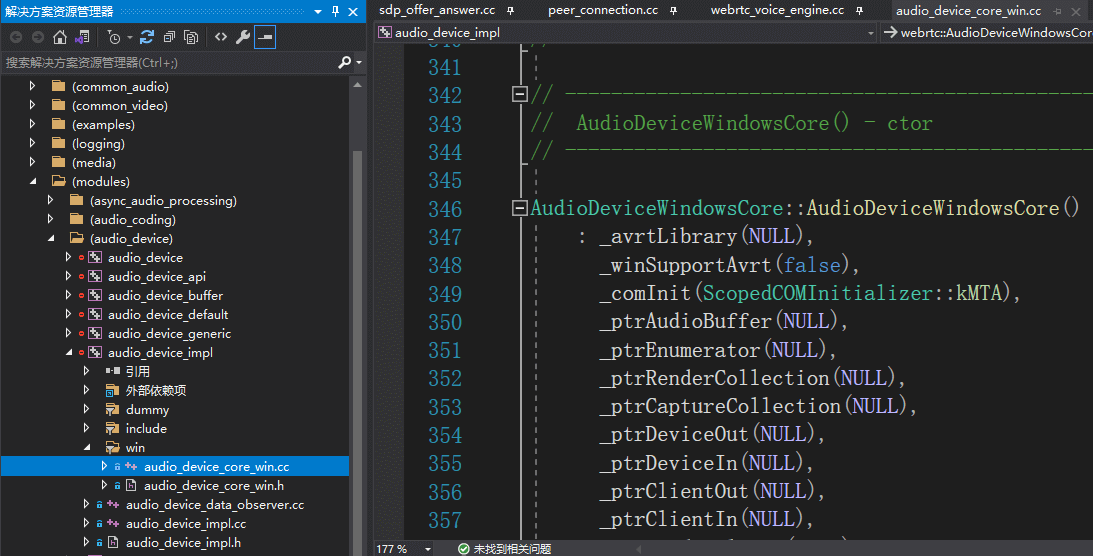
Task: Click the show all files icon
Action: pyautogui.click(x=191, y=37)
